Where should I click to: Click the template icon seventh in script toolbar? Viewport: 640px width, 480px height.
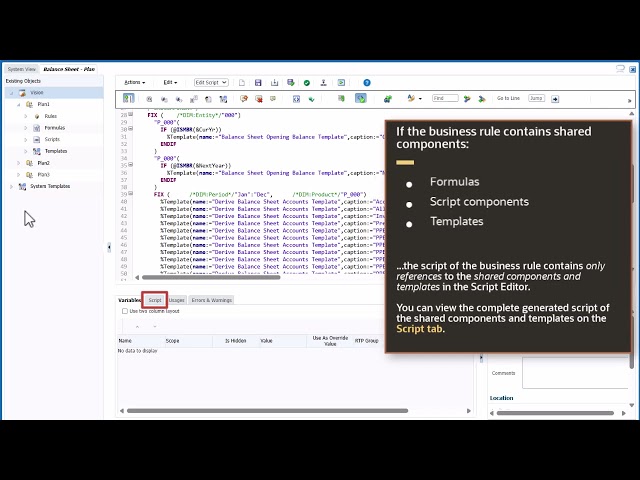pos(223,99)
